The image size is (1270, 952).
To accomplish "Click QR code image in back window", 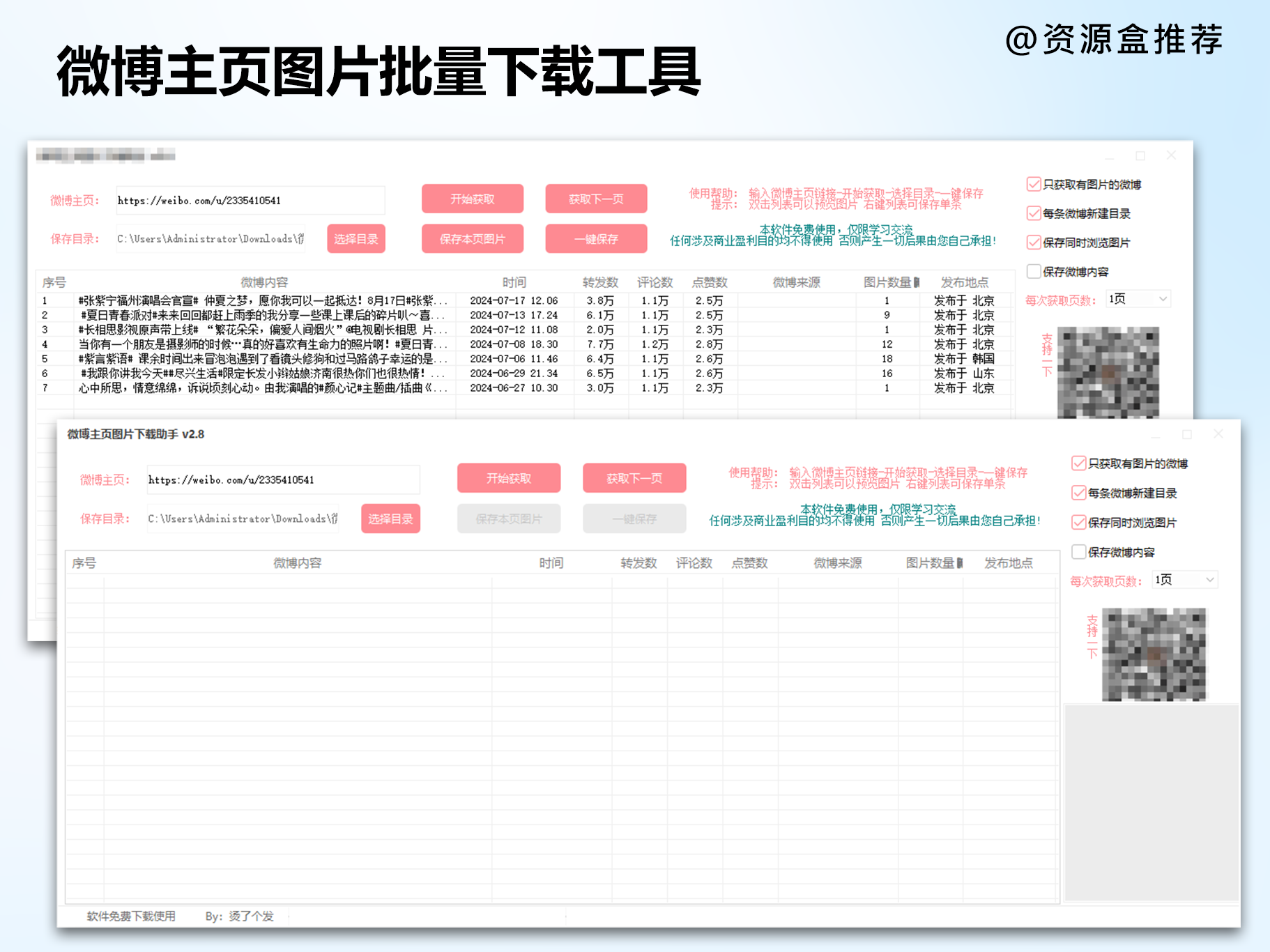I will pyautogui.click(x=1108, y=372).
